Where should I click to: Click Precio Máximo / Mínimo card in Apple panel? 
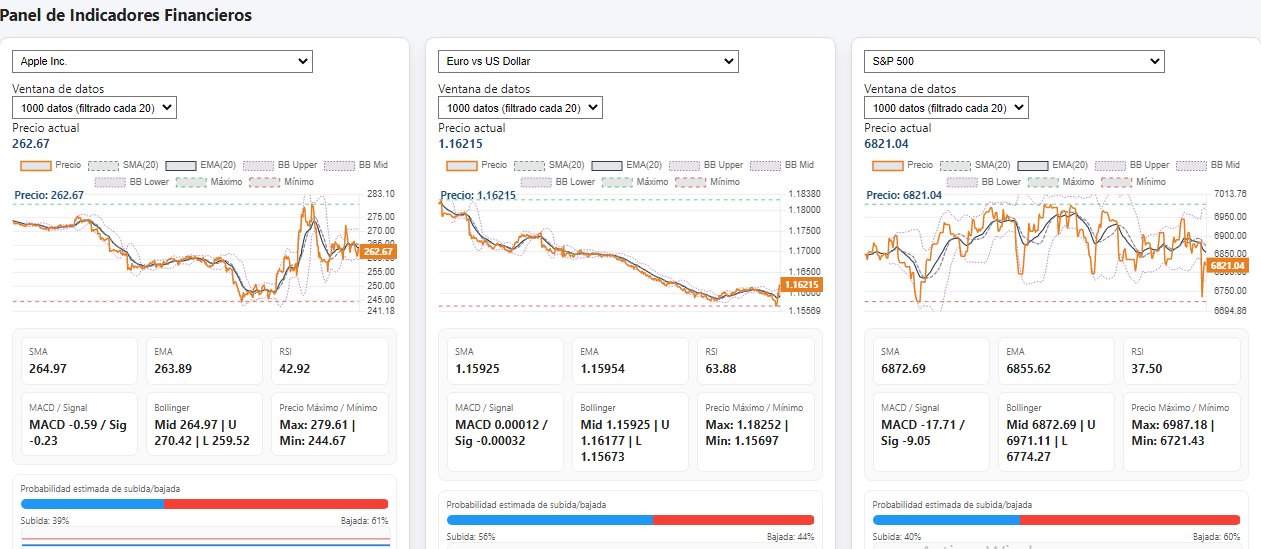[x=328, y=427]
